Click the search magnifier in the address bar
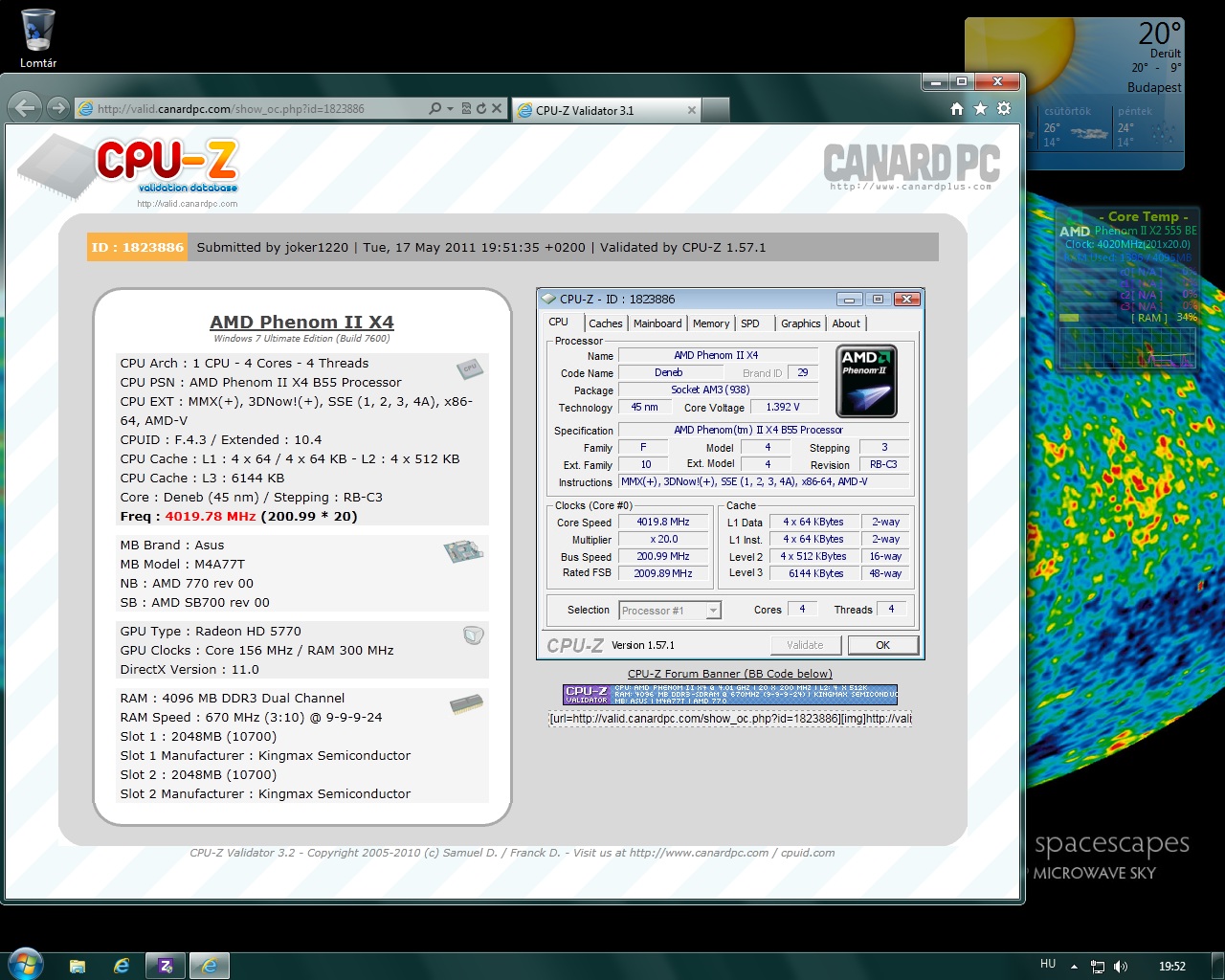This screenshot has width=1225, height=980. pyautogui.click(x=435, y=109)
